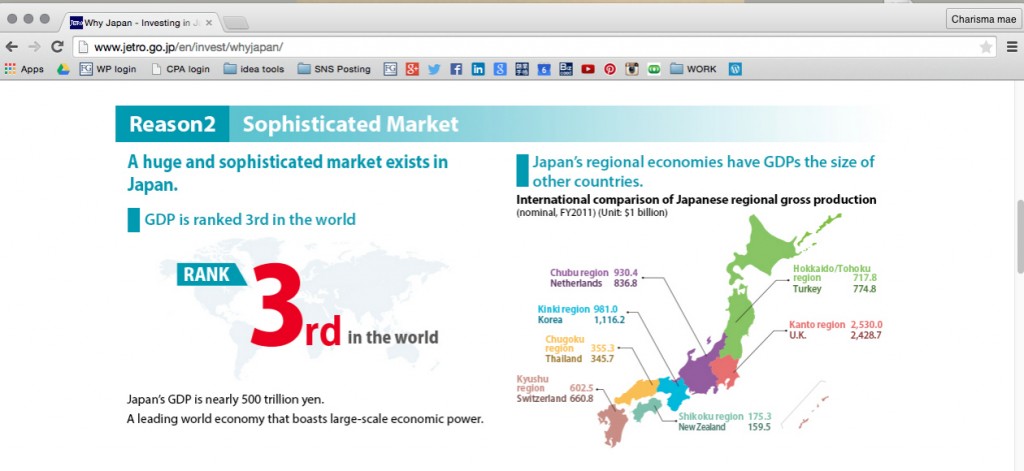1024x471 pixels.
Task: Click the red Kanto area on map
Action: (x=724, y=370)
